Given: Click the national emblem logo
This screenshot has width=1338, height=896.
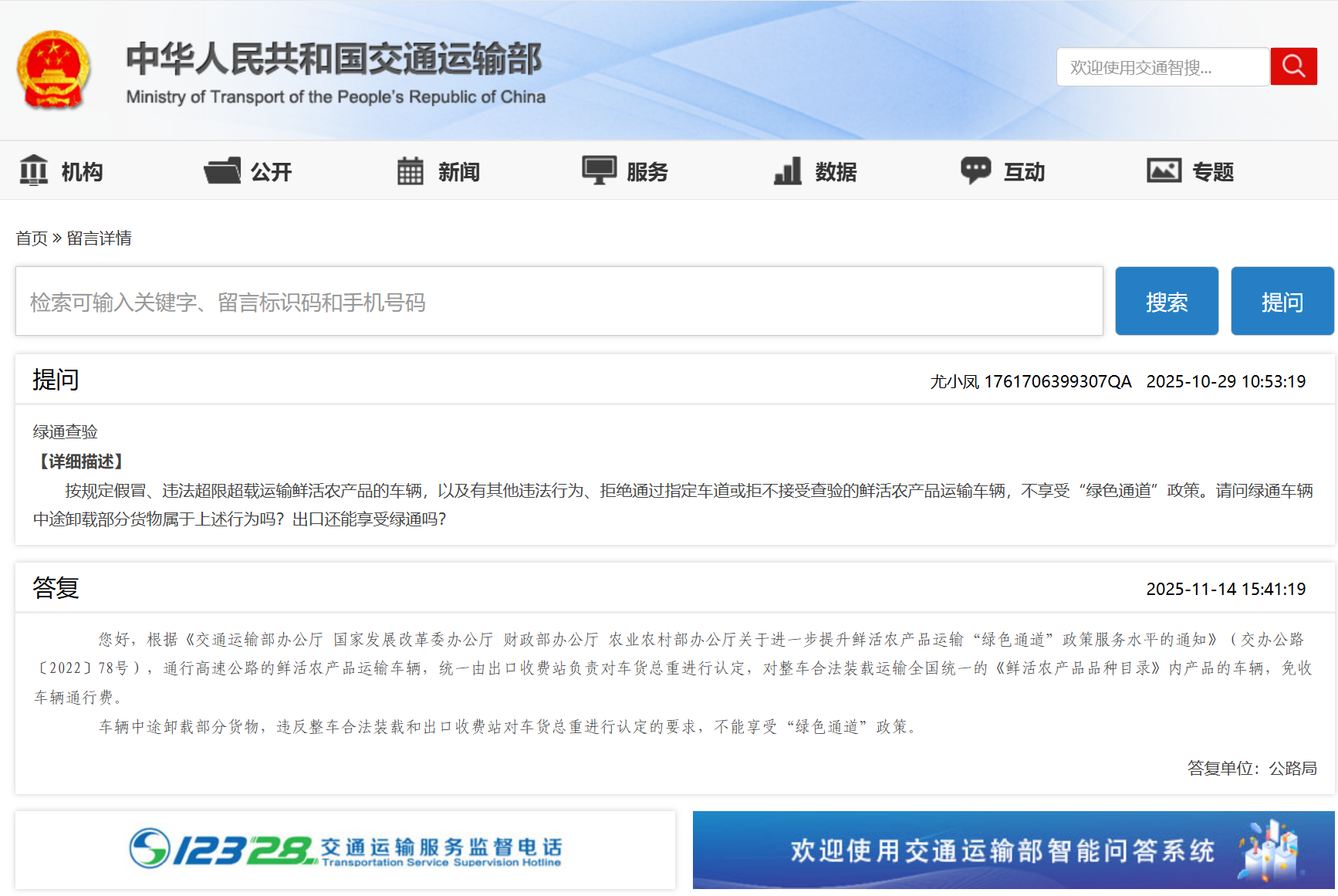Looking at the screenshot, I should point(53,69).
